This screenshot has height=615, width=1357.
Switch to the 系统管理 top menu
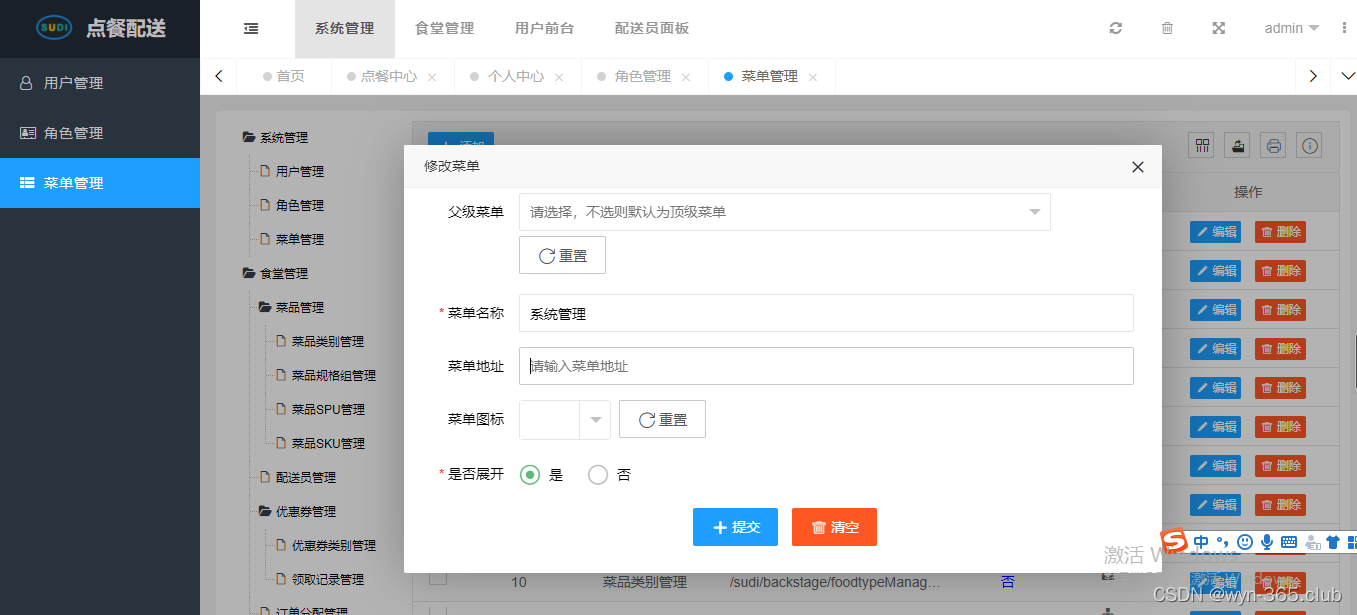pyautogui.click(x=345, y=29)
